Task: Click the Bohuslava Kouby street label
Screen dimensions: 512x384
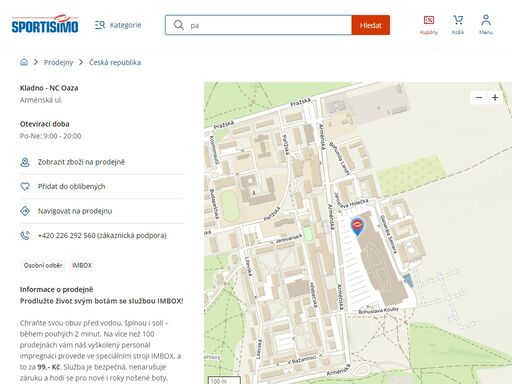Action: 379,311
